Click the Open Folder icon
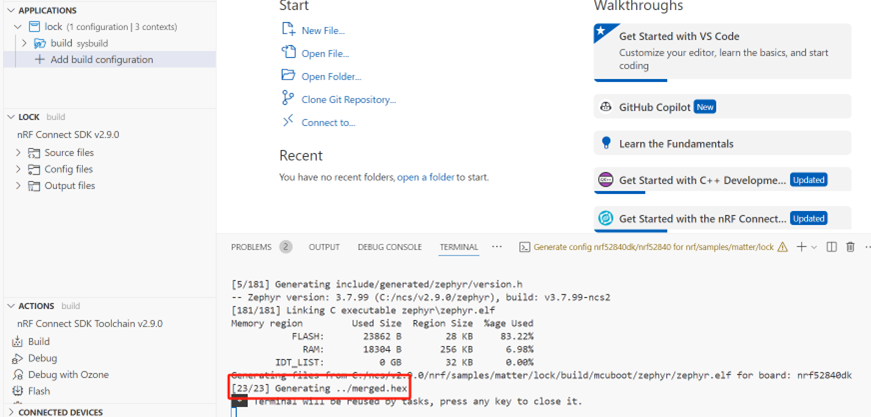This screenshot has width=871, height=417. pos(288,75)
